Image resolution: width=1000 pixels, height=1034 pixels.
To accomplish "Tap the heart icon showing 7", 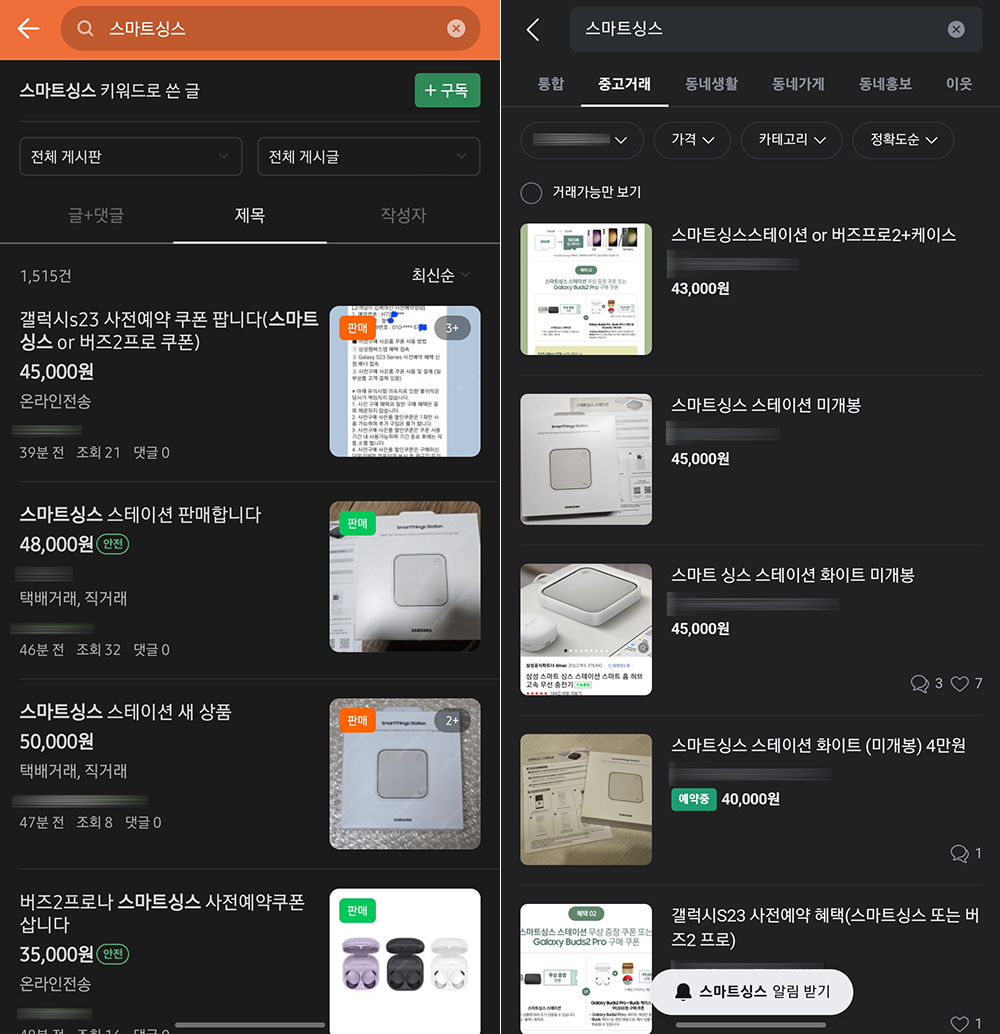I will pyautogui.click(x=960, y=683).
